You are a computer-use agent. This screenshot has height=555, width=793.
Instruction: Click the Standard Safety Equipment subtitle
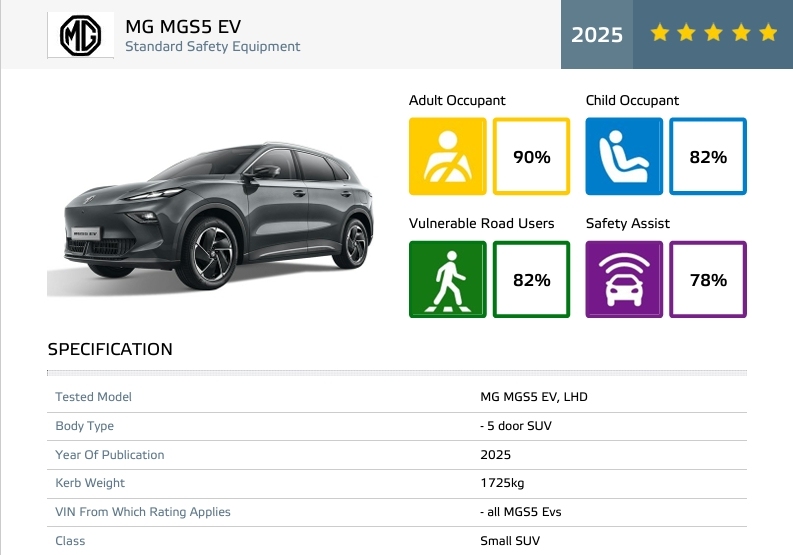point(212,47)
